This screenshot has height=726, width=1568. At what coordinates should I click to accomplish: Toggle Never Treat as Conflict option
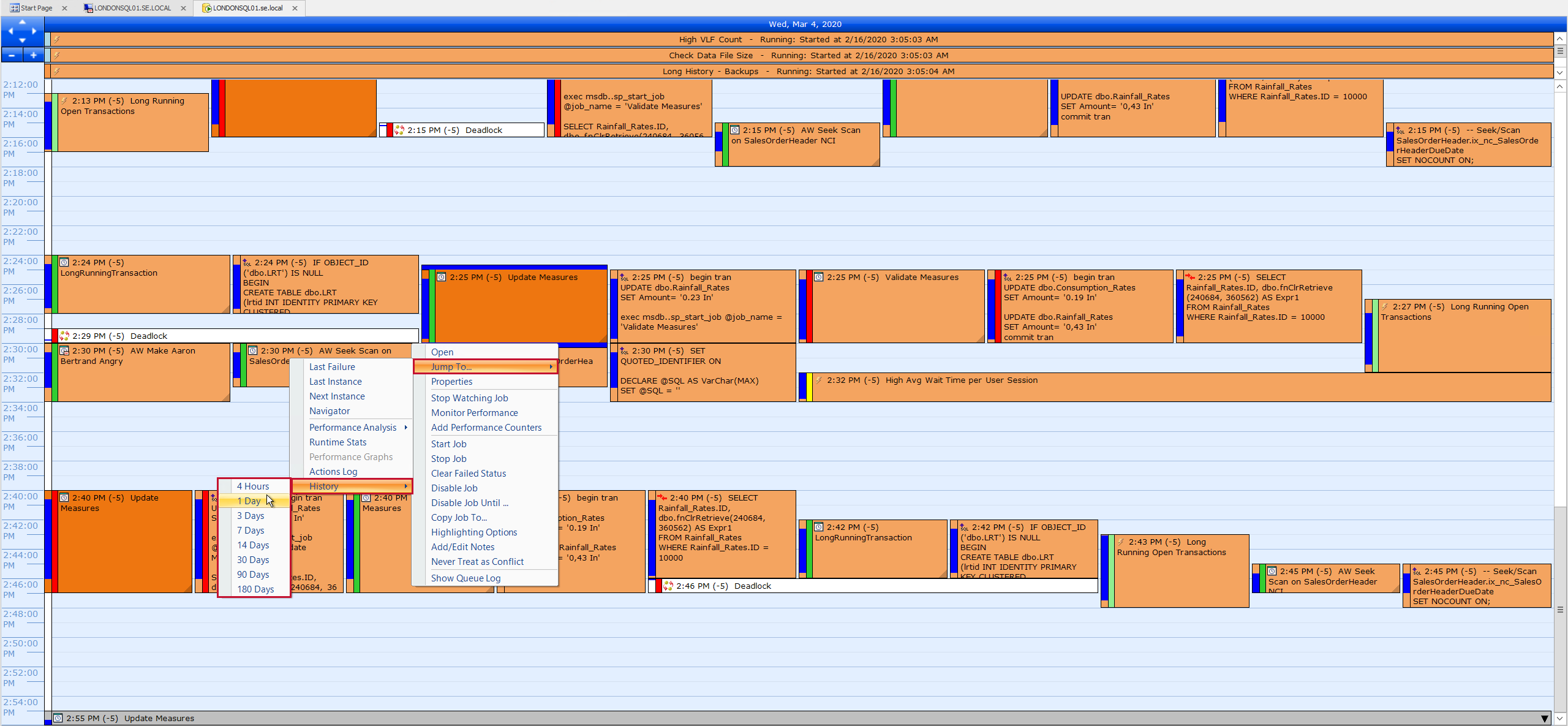(477, 561)
